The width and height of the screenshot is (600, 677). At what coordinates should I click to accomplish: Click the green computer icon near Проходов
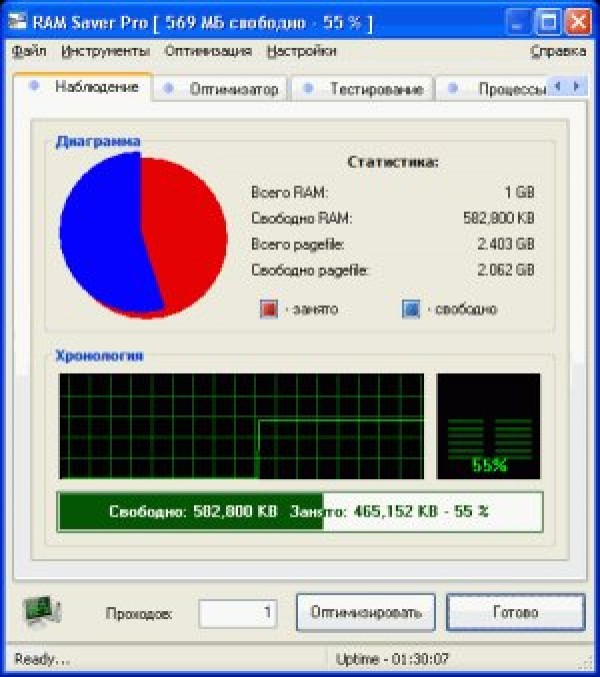tap(42, 611)
